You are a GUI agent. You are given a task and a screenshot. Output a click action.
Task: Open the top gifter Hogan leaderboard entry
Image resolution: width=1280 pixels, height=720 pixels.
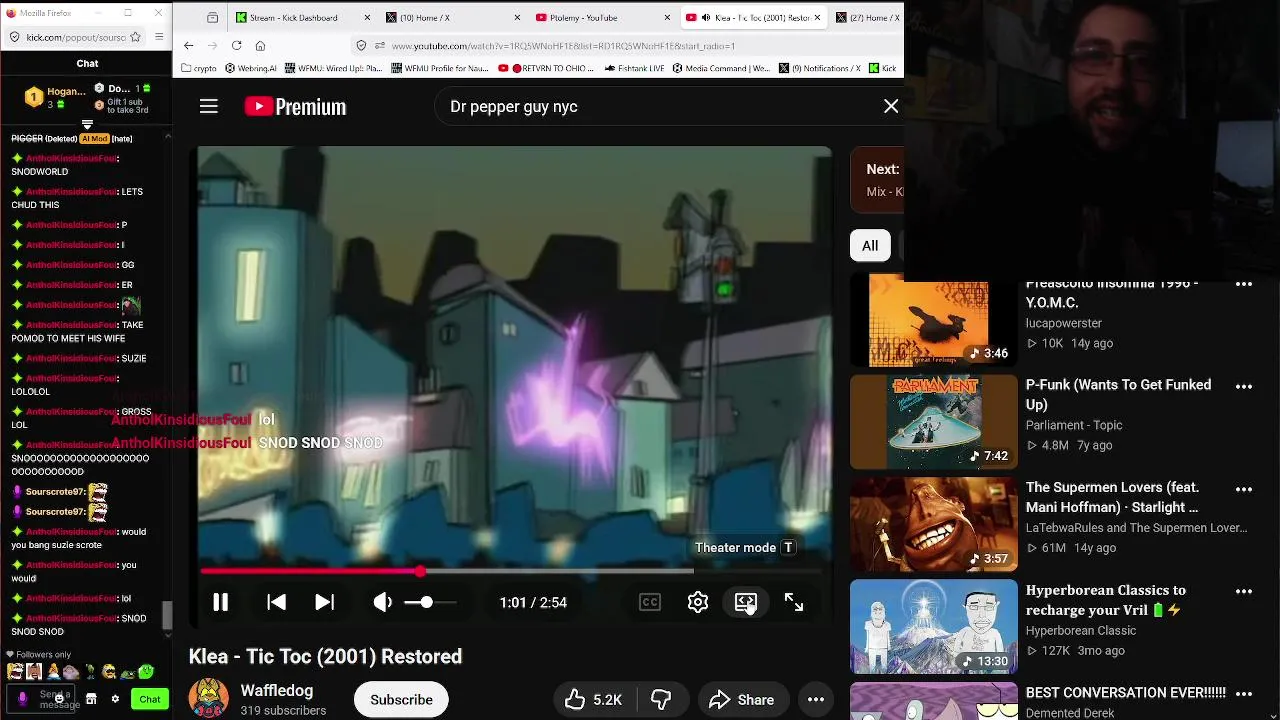click(55, 97)
